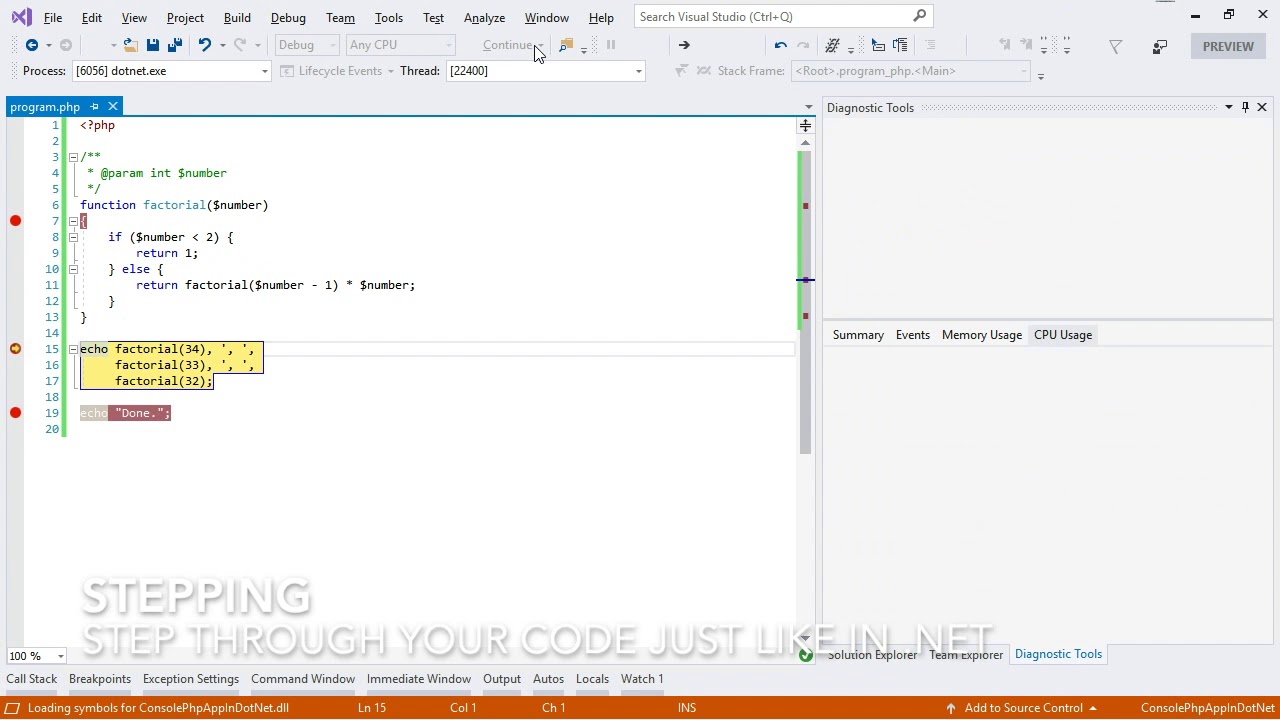Open the Solution Explorer tab

click(872, 655)
